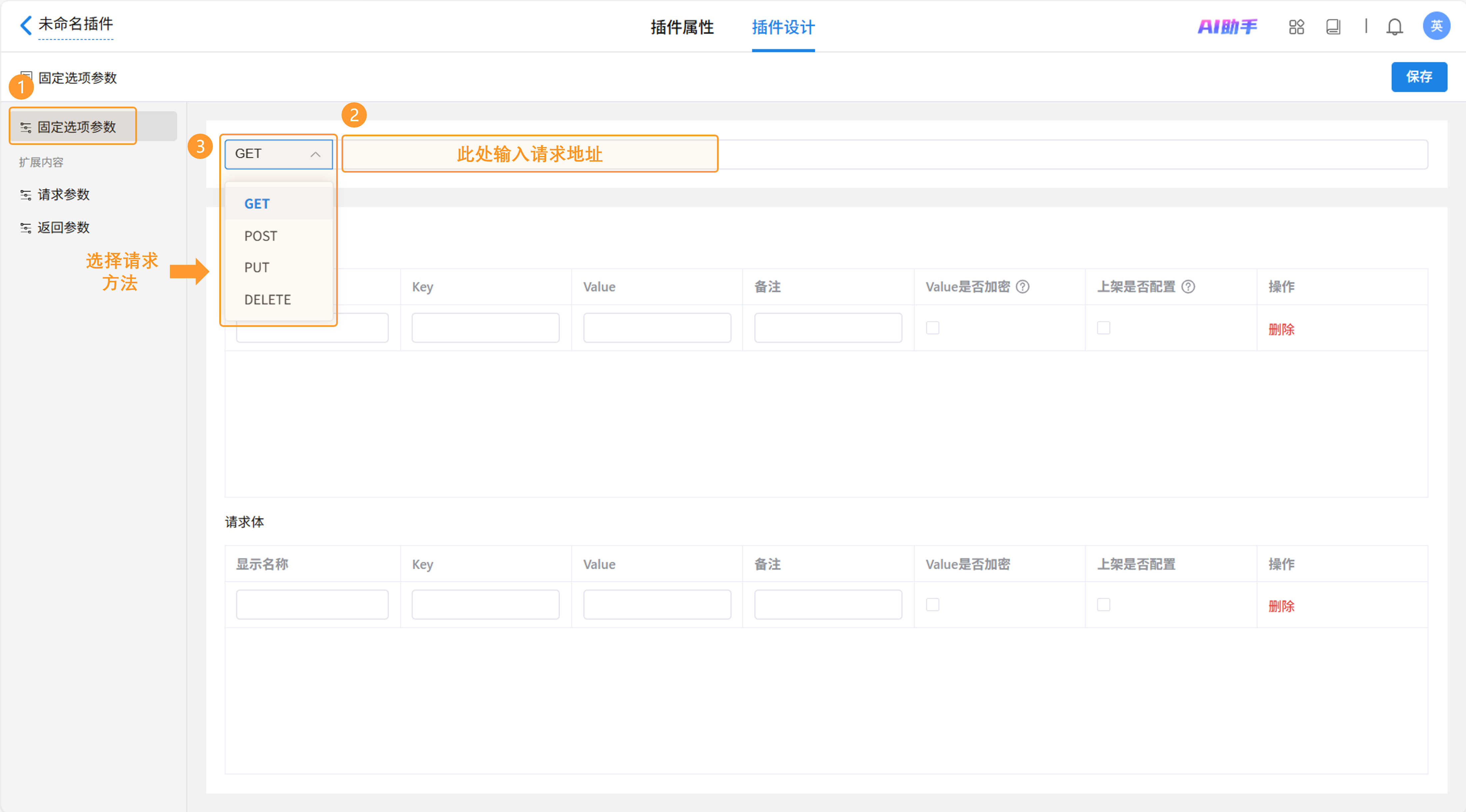This screenshot has height=812, width=1466.
Task: Open the notifications bell
Action: click(x=1394, y=27)
